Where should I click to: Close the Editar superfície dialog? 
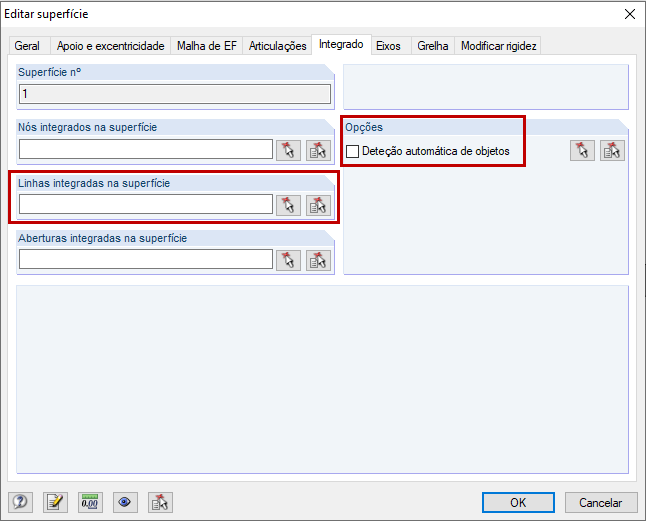coord(630,14)
